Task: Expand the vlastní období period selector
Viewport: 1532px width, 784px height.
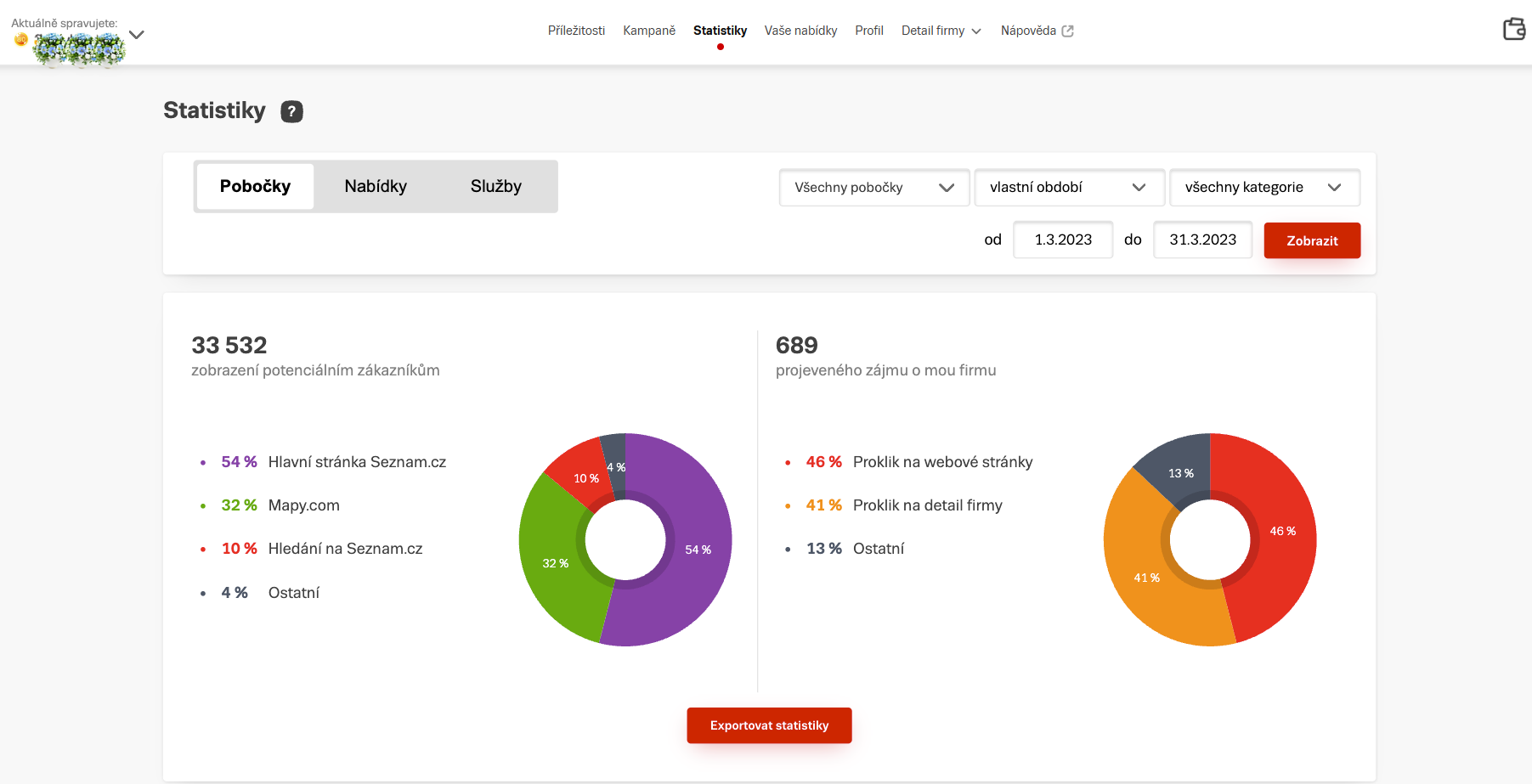Action: click(1068, 188)
